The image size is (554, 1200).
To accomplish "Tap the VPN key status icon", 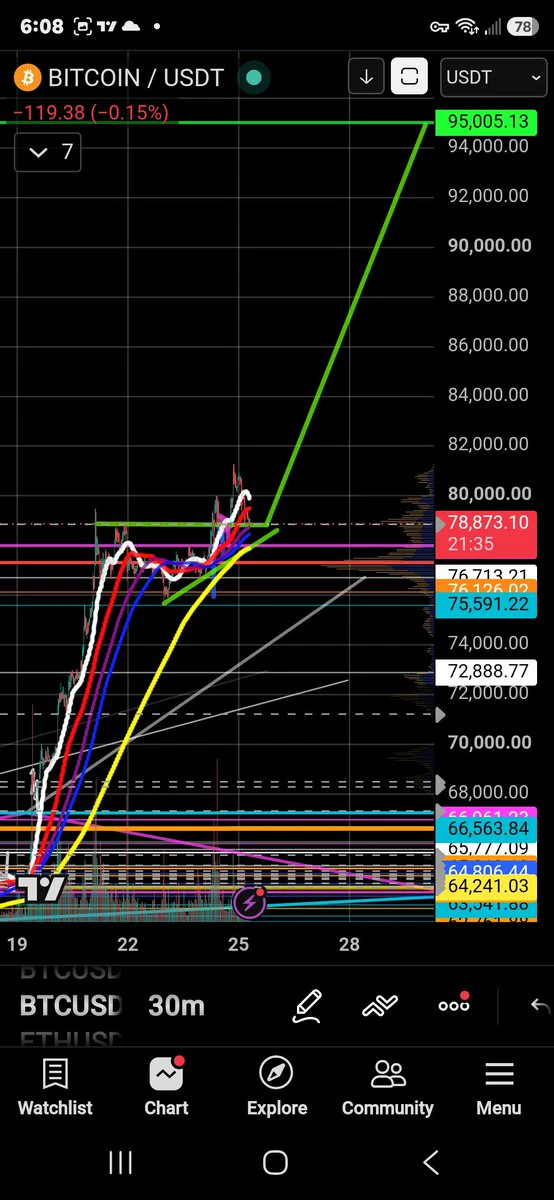I will pos(441,26).
